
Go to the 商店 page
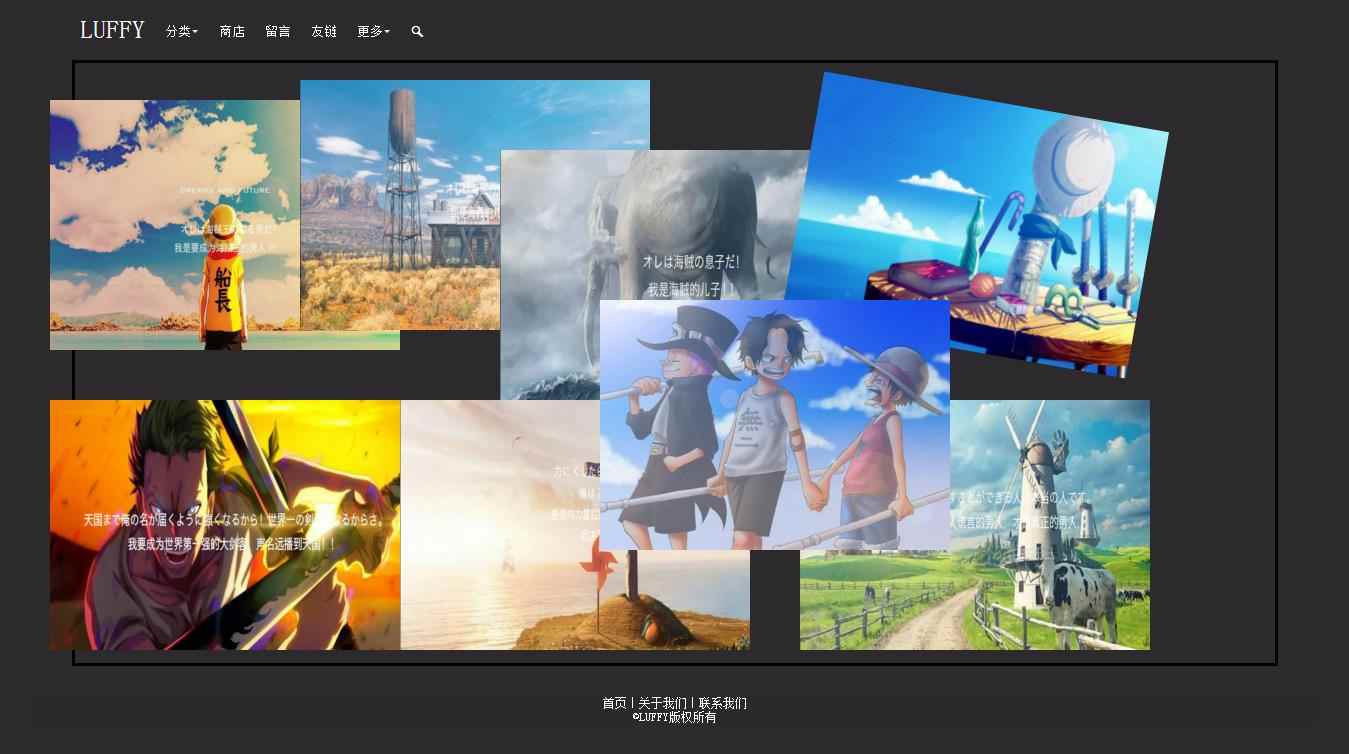click(x=232, y=32)
